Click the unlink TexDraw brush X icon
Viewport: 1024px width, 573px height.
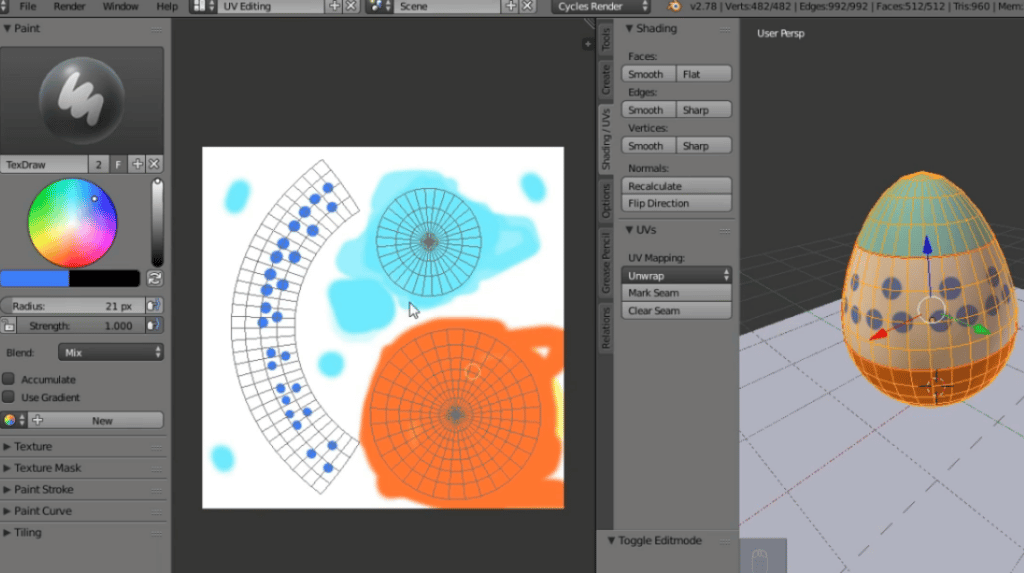click(x=154, y=164)
